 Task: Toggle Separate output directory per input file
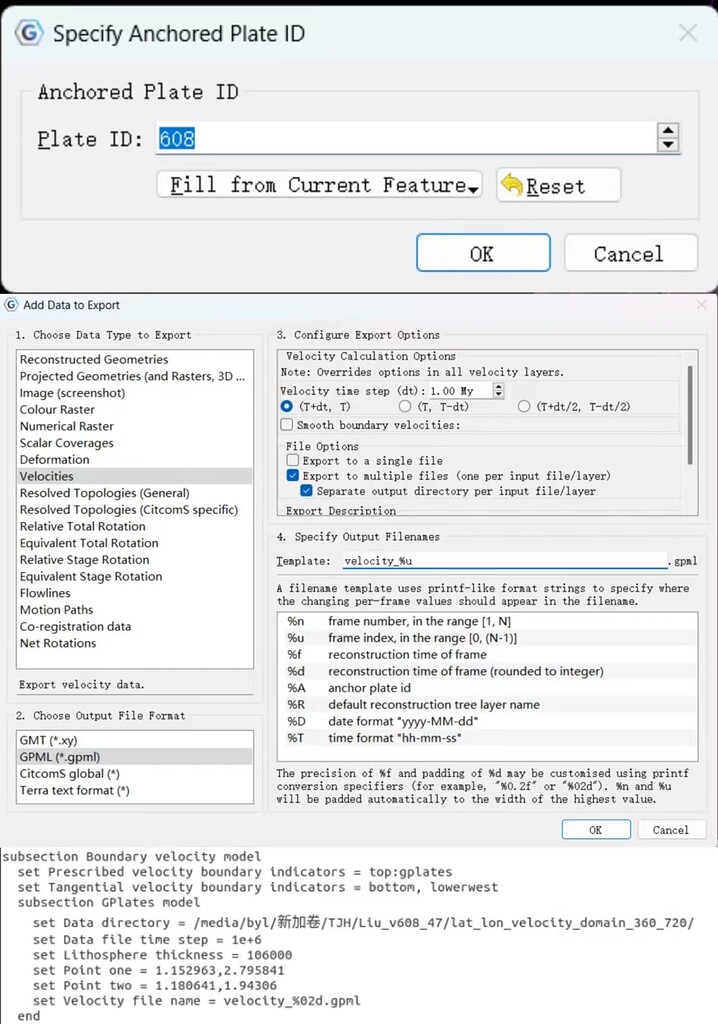[306, 490]
